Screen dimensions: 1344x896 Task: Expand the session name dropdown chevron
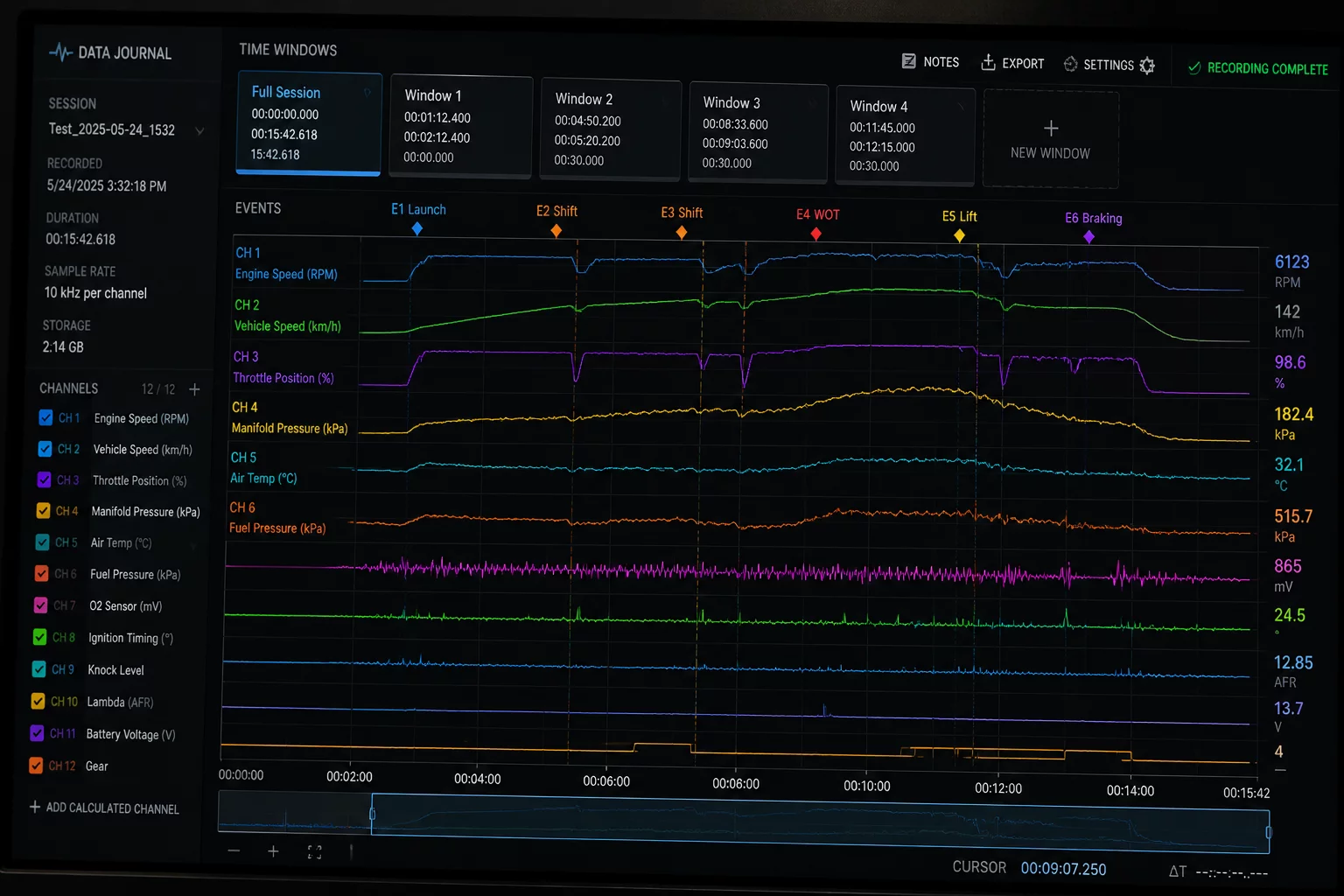pyautogui.click(x=199, y=131)
